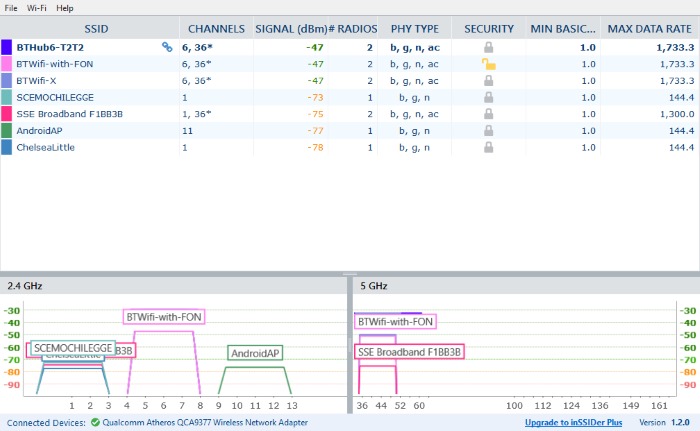
Task: Click the pink color swatch beside BTWifi-with-FON
Action: (7, 64)
